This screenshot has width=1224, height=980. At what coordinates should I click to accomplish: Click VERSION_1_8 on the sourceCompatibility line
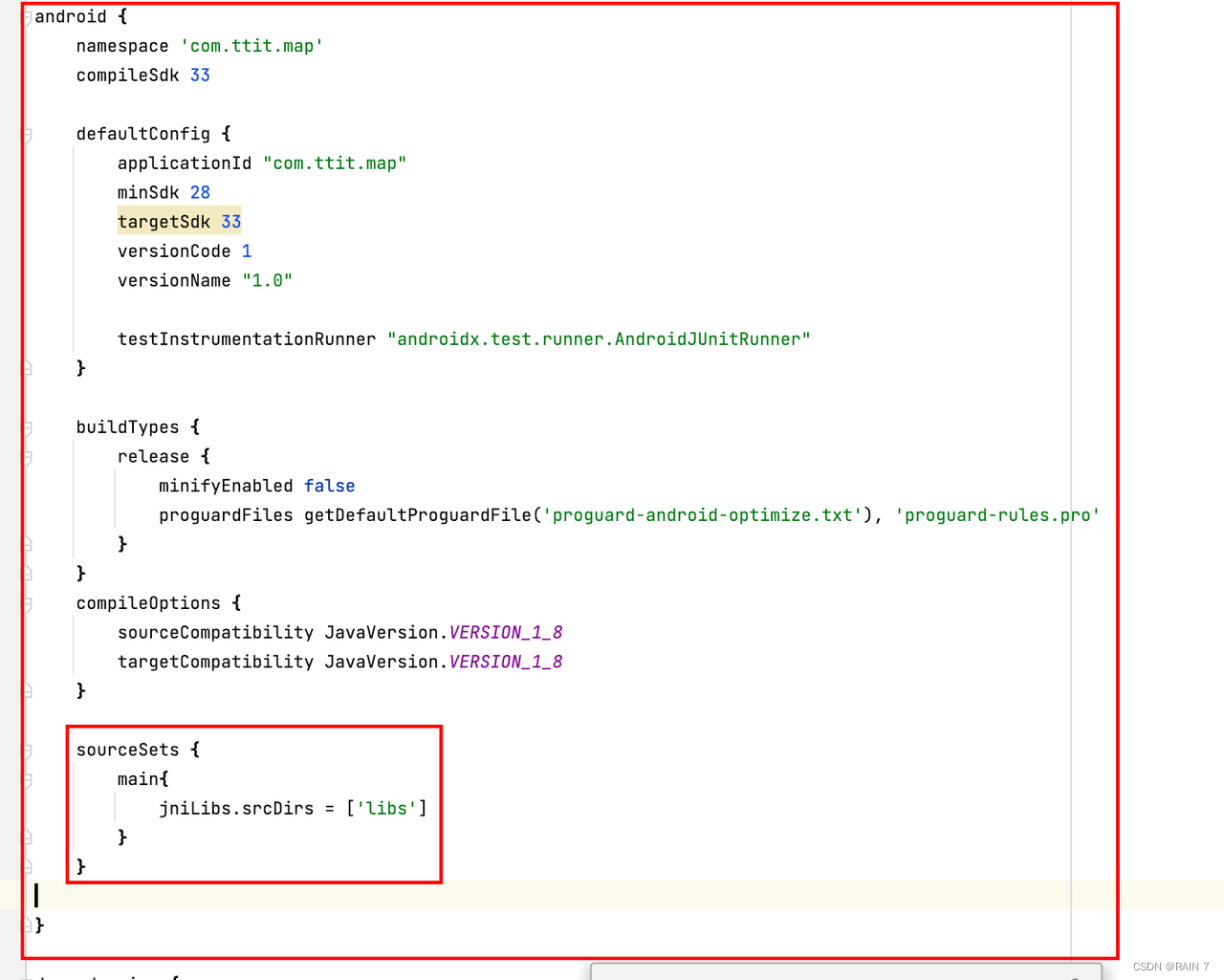click(506, 633)
